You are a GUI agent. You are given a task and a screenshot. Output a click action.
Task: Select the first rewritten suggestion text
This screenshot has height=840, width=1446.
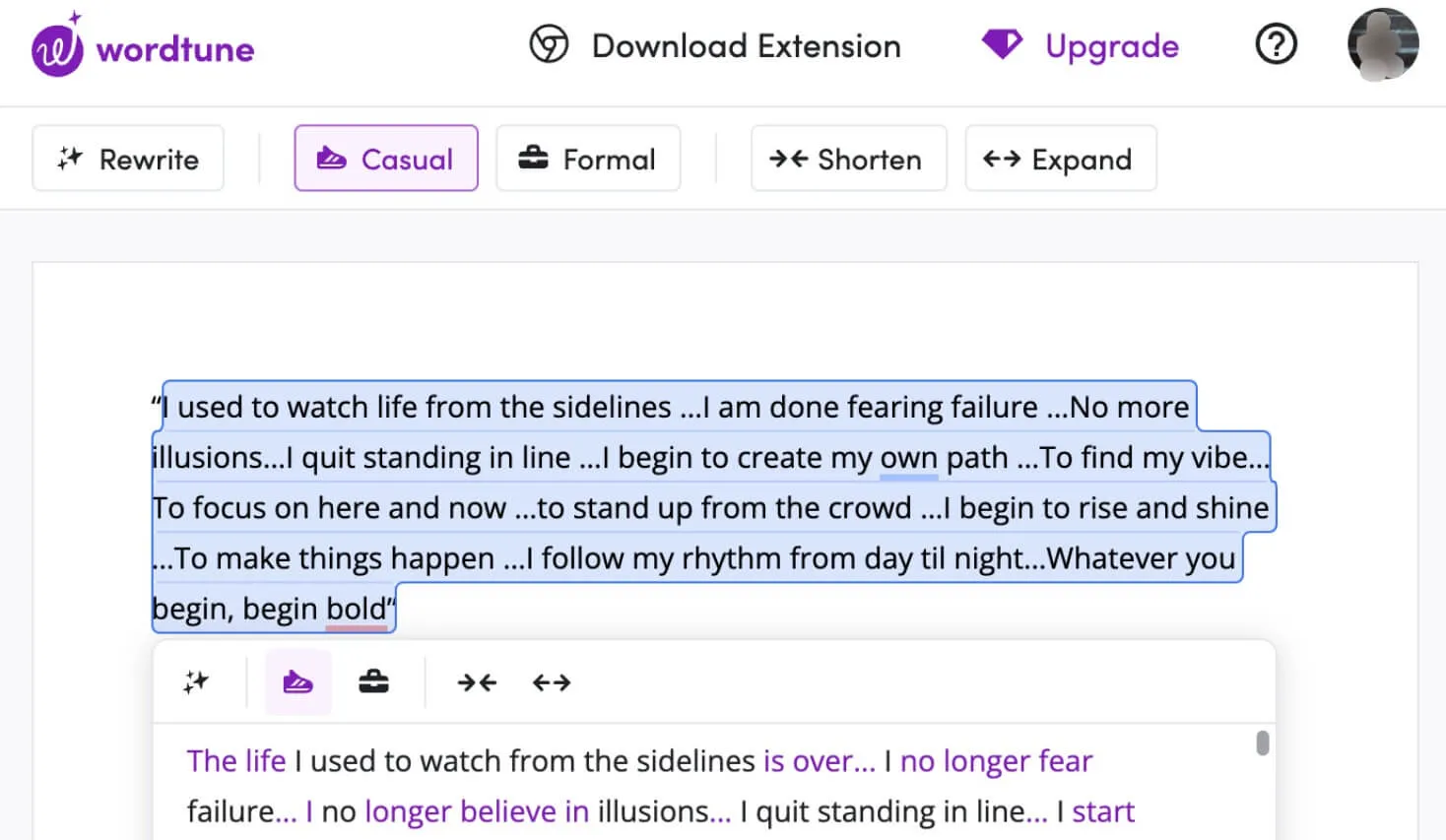coord(640,785)
